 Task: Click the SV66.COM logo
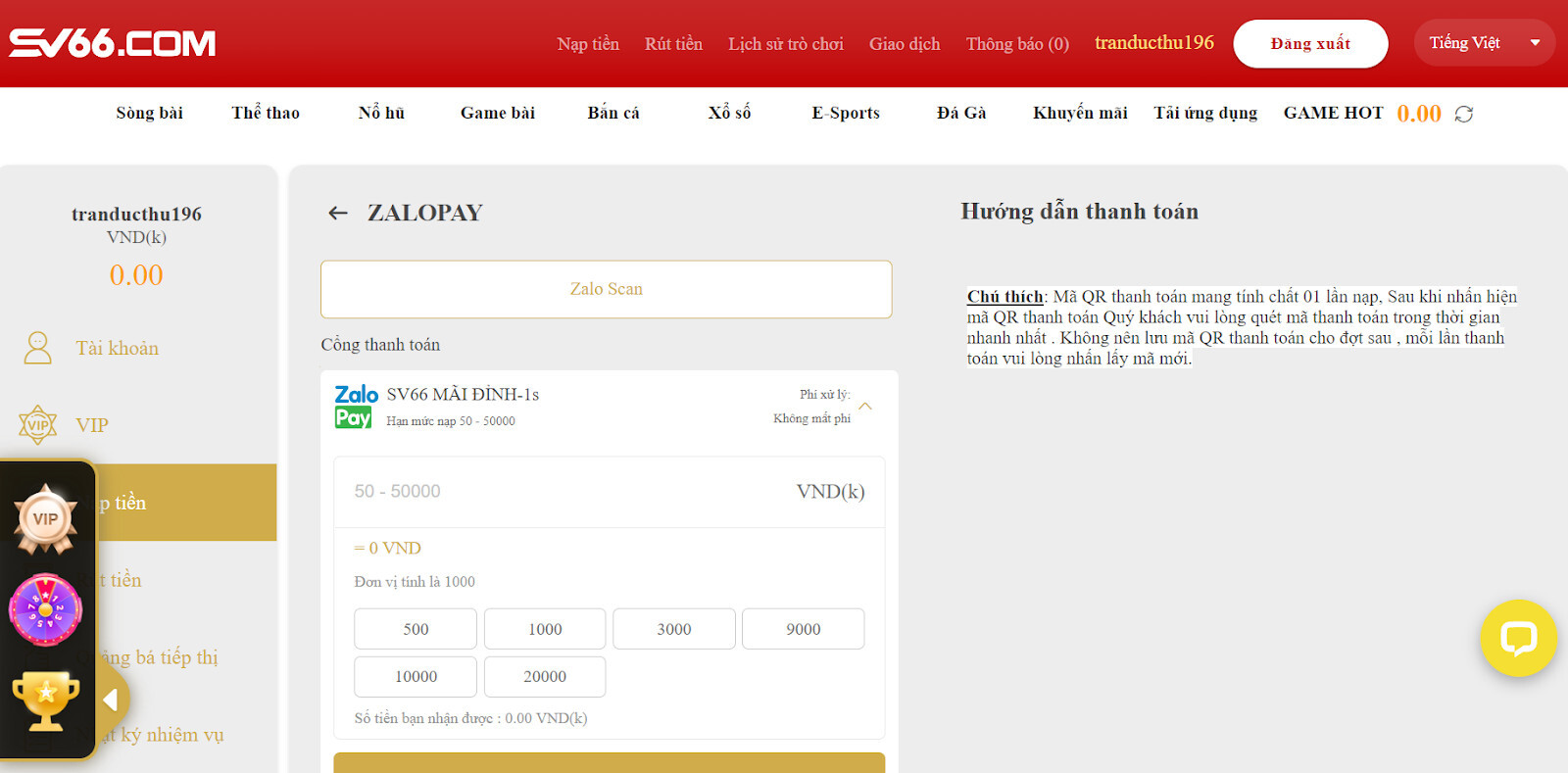[113, 43]
